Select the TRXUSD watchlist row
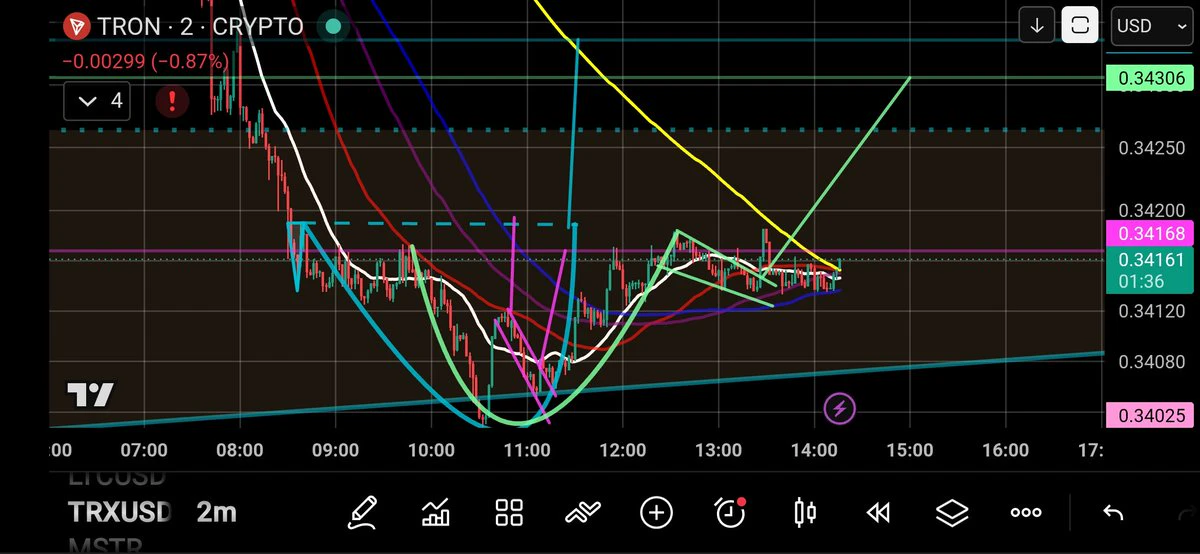This screenshot has height=554, width=1200. tap(120, 513)
